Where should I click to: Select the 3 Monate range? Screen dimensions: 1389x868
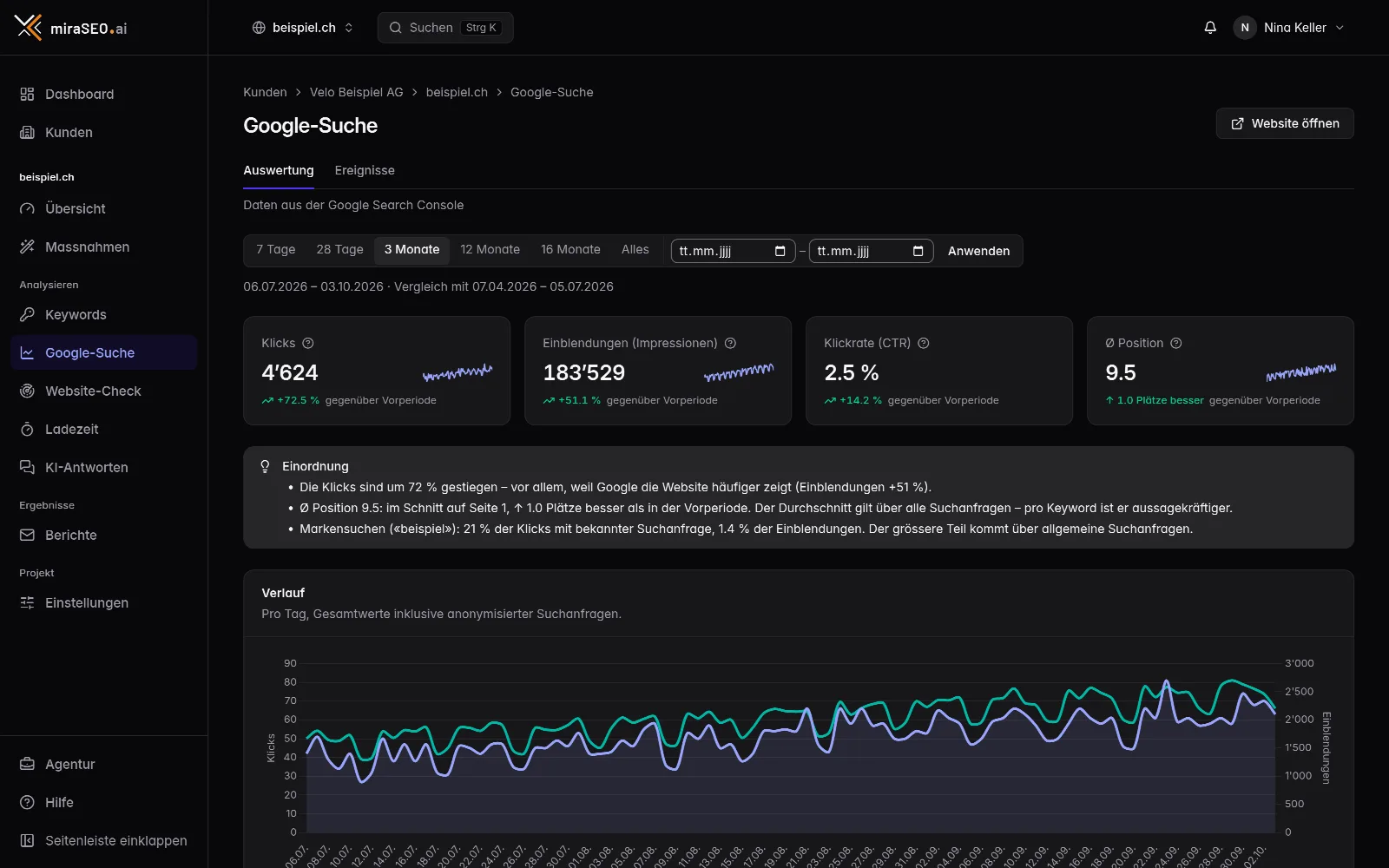(x=411, y=249)
